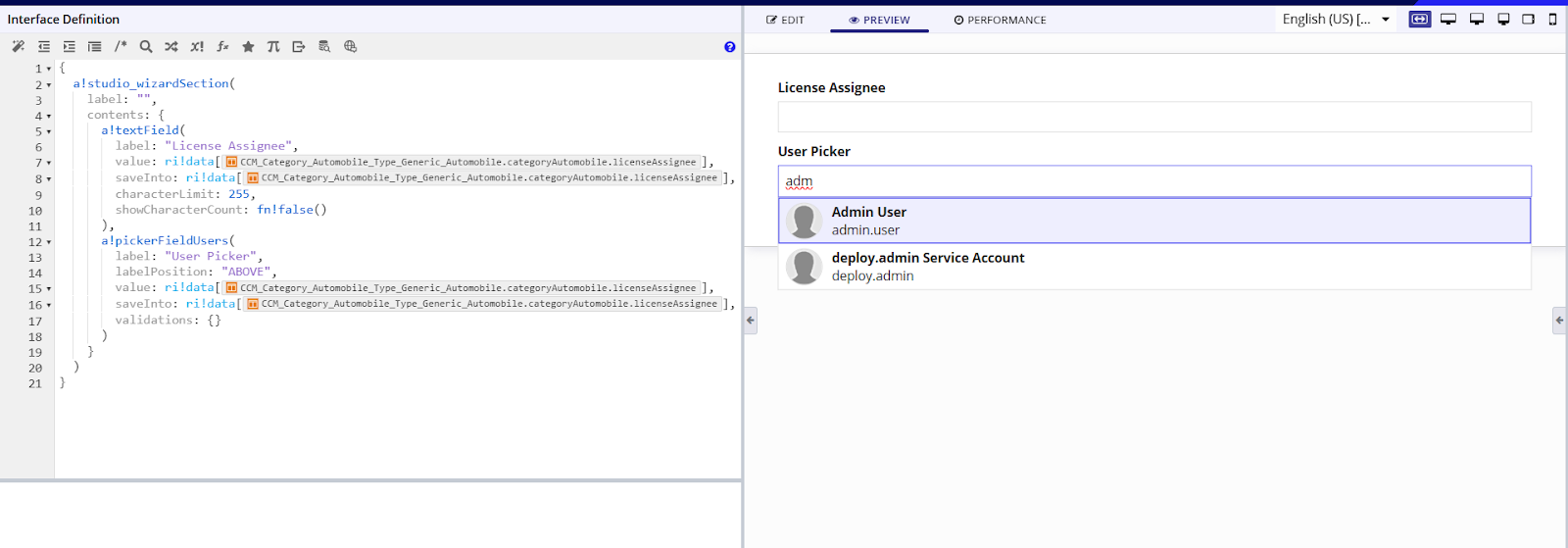Screen dimensions: 1568x548
Task: Click the User Picker field containing 'adm'
Action: [1154, 181]
